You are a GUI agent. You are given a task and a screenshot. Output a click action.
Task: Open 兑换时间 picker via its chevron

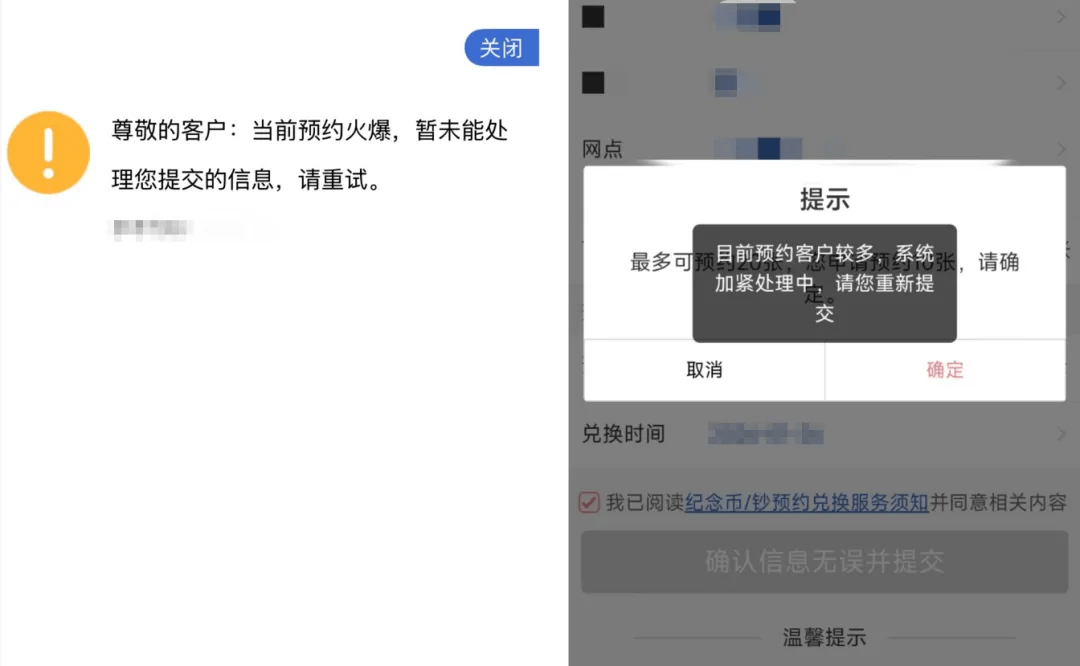click(1061, 434)
